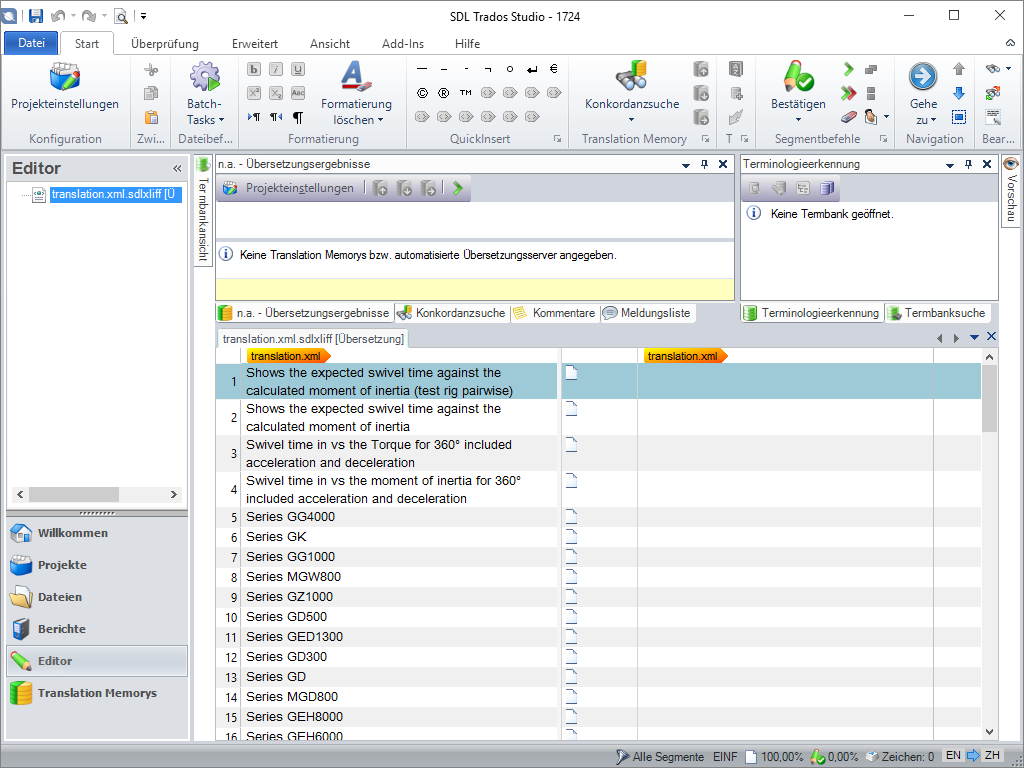The image size is (1024, 768).
Task: Click the scissors cut icon
Action: pyautogui.click(x=151, y=69)
